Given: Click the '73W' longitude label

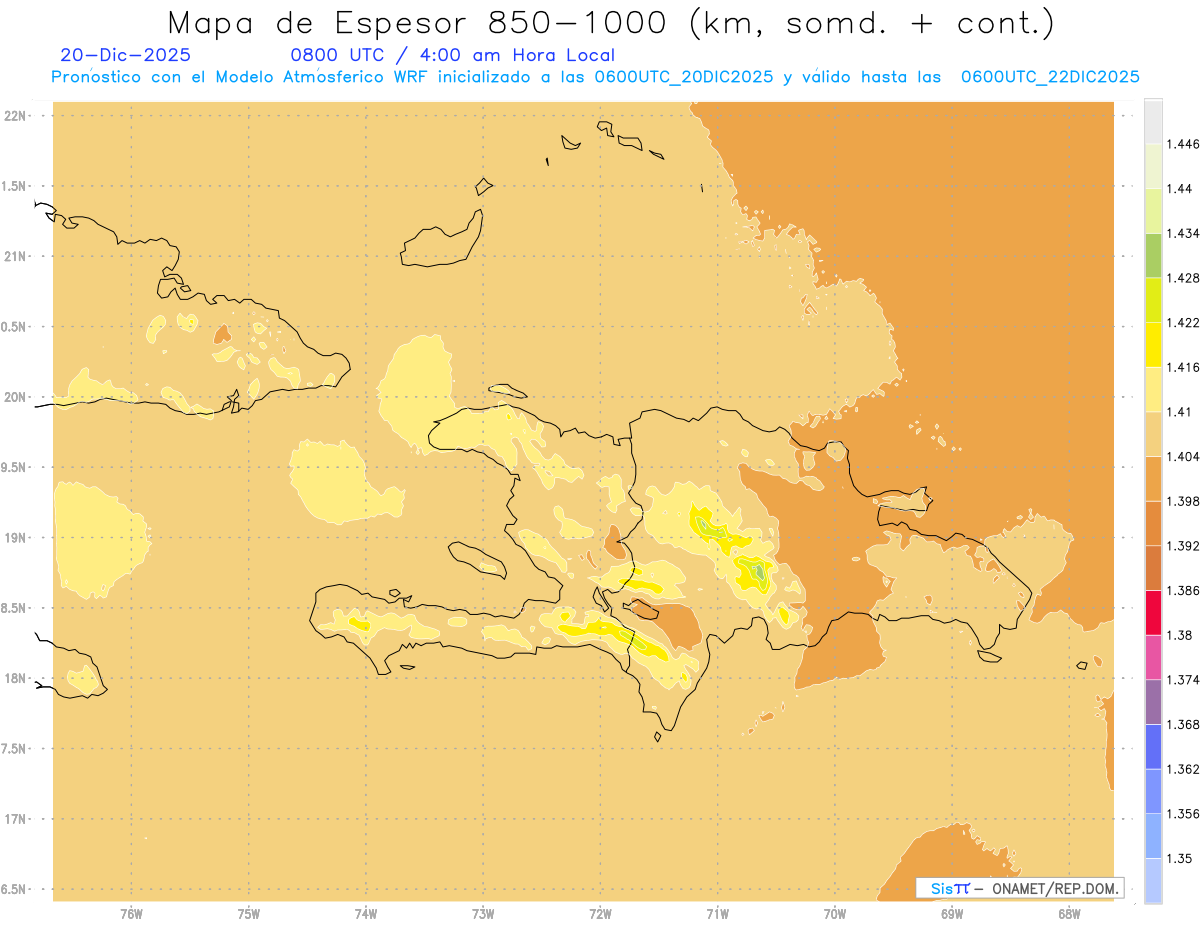Looking at the screenshot, I should tap(483, 913).
